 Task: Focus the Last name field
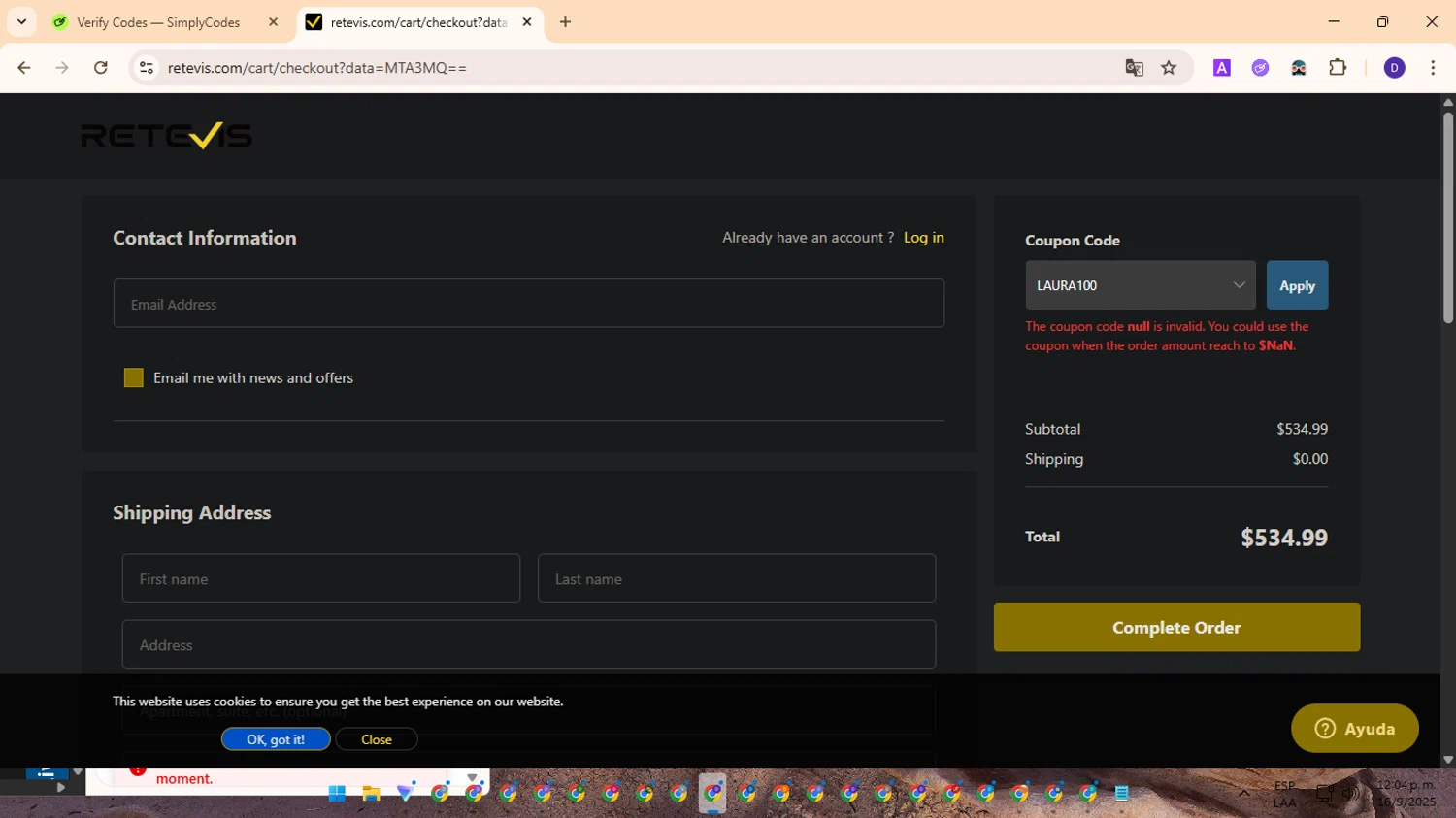737,578
